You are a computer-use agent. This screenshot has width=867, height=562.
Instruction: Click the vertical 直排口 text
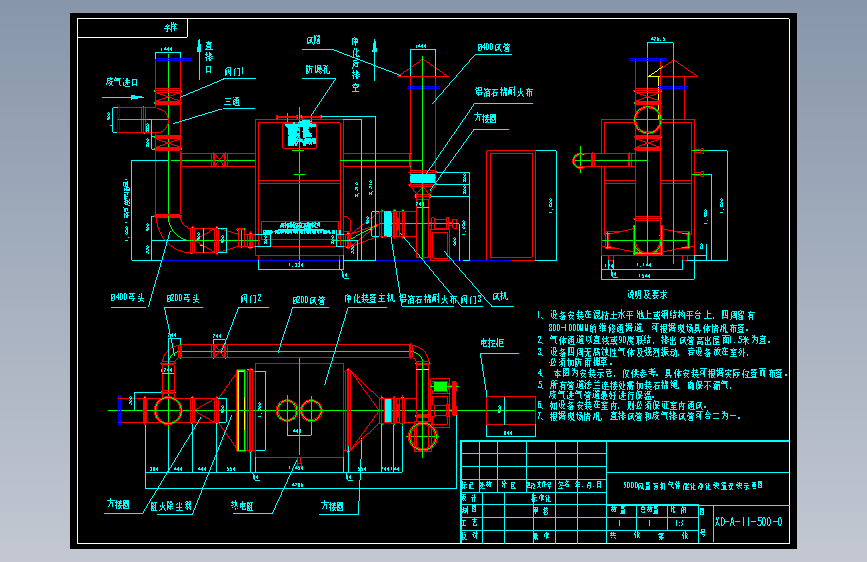tap(208, 58)
